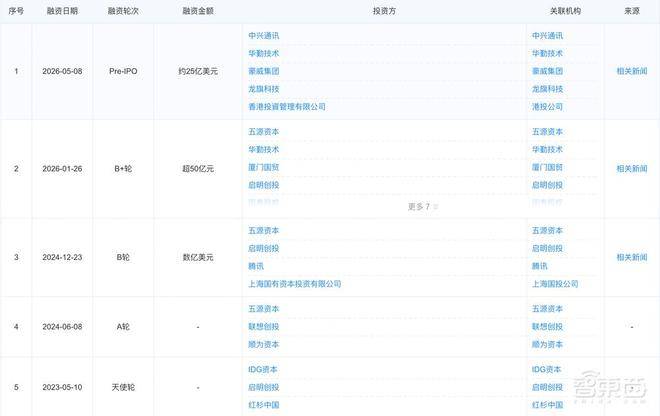Open 相关新闻 link for the B轮 round
Screen dimensions: 660x416
point(631,257)
